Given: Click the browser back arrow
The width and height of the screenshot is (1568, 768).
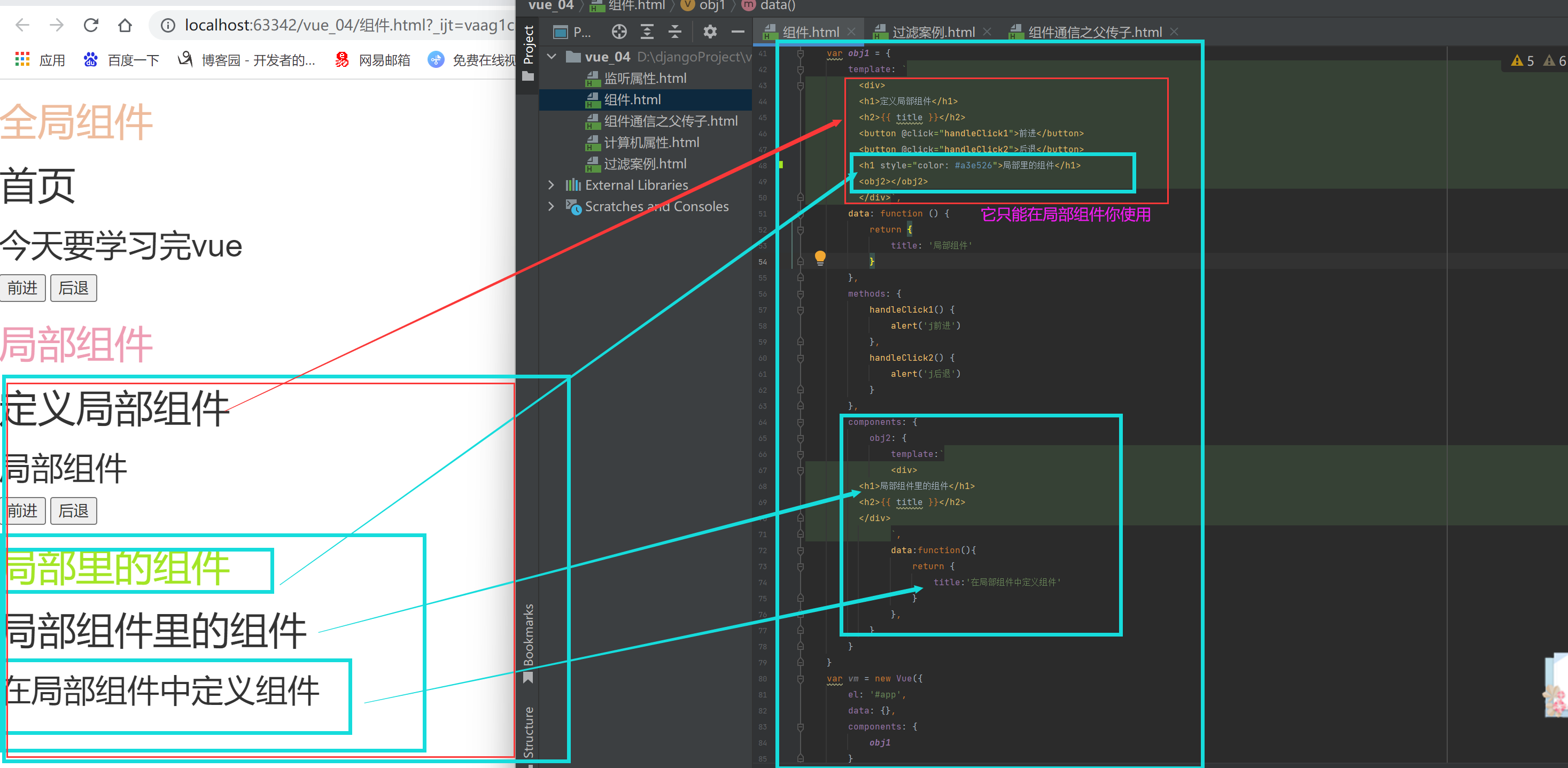Looking at the screenshot, I should (x=22, y=25).
